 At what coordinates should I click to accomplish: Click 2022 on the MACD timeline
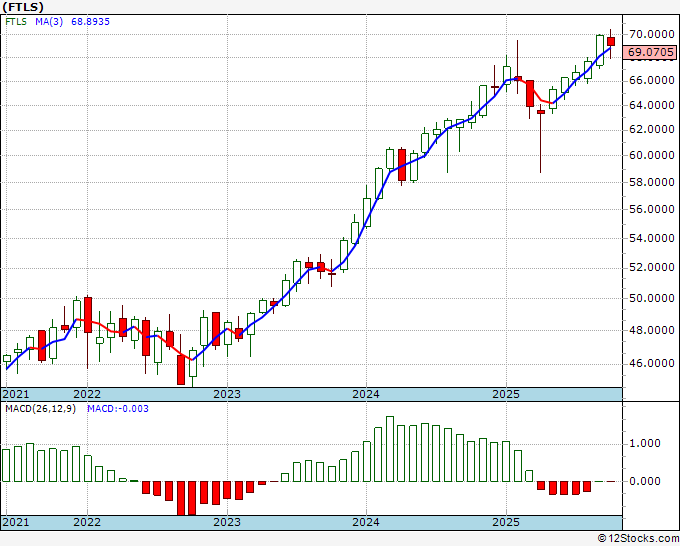87,522
